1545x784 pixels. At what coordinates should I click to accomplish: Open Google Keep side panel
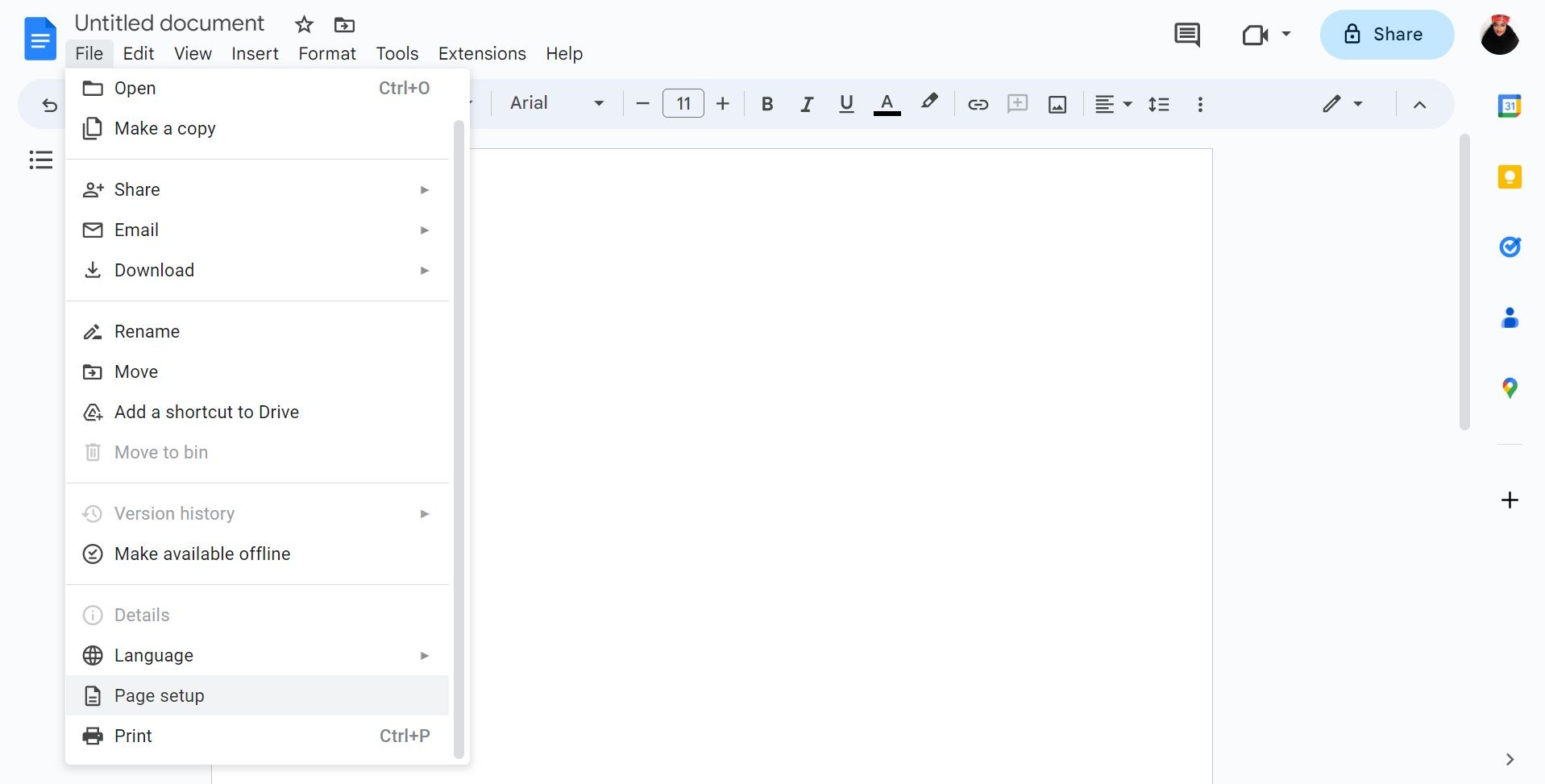tap(1510, 176)
